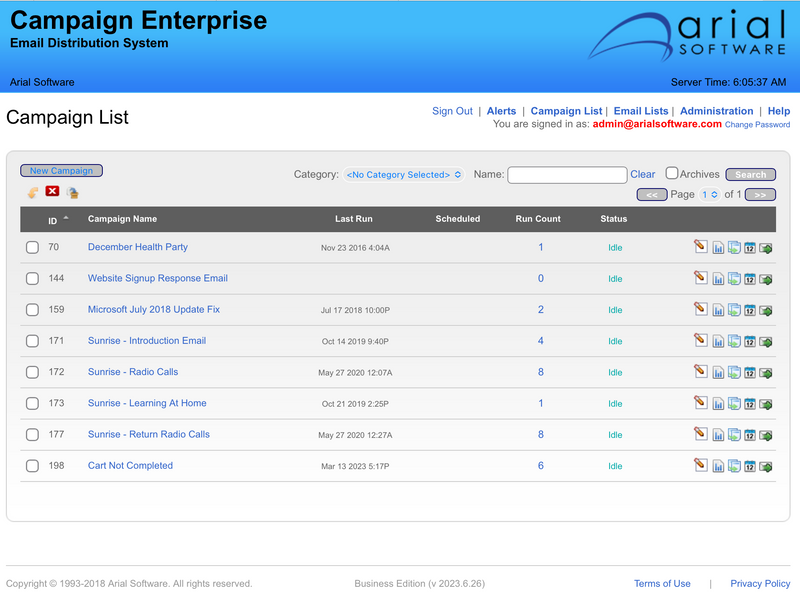Screen dimensions: 800x600
Task: Send Sunrise - Introduction Email with envelope icon
Action: click(766, 342)
